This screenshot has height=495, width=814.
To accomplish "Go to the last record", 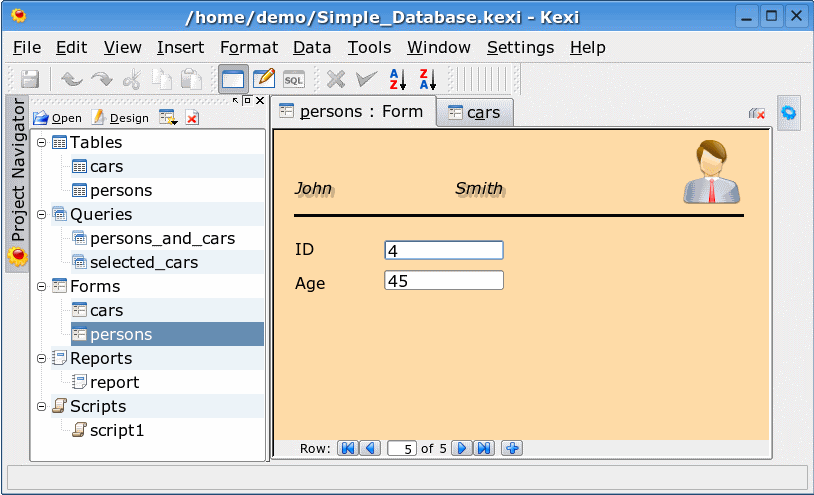I will 484,448.
